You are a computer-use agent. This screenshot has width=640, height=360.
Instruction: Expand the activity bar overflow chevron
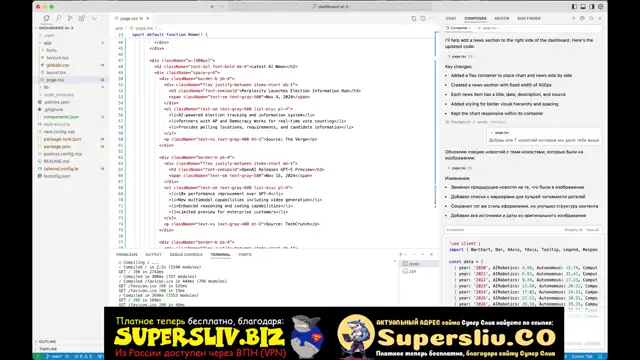94,18
